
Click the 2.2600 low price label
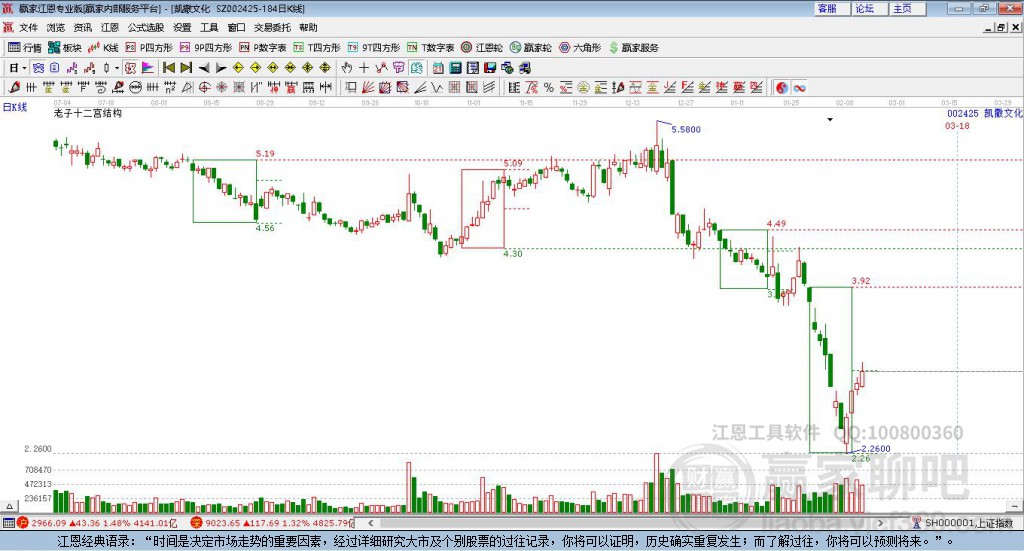(876, 449)
